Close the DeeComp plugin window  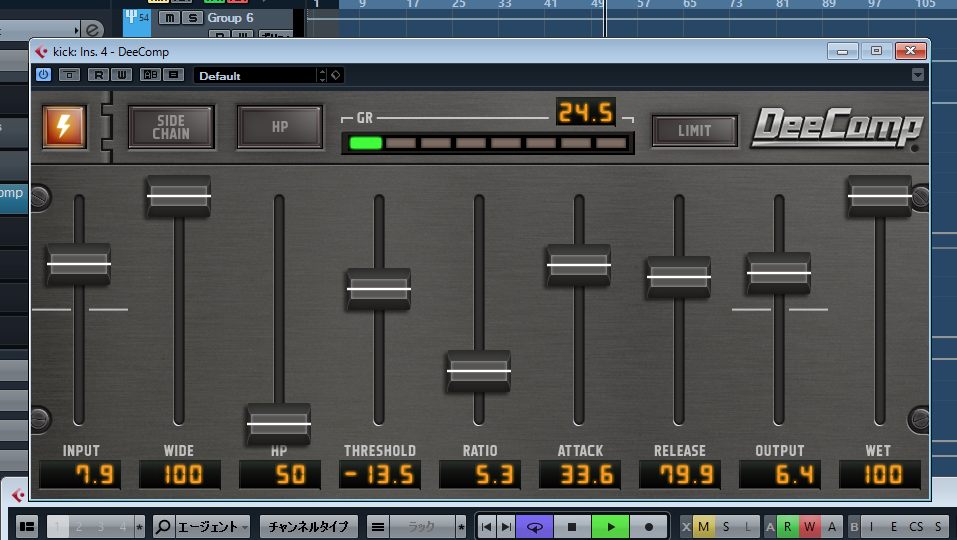tap(911, 51)
